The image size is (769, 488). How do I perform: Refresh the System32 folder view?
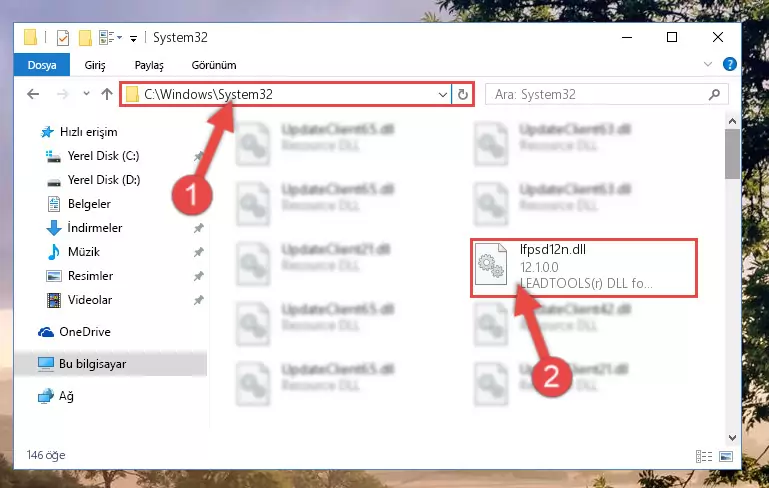[462, 94]
